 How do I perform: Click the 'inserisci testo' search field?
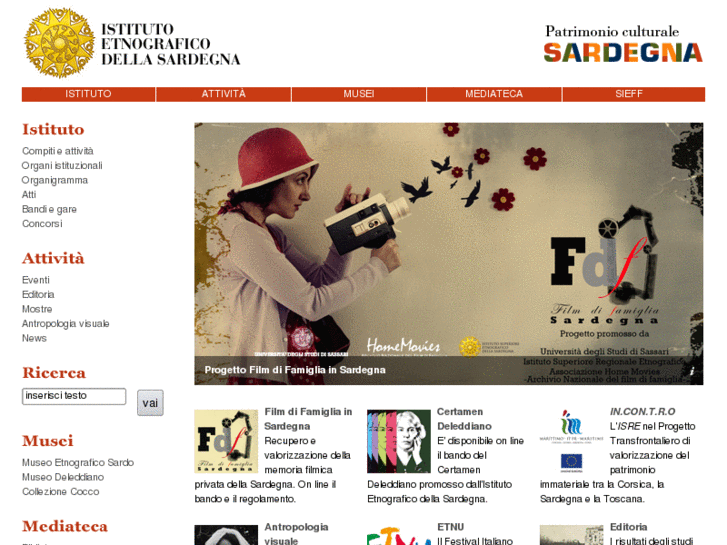pyautogui.click(x=74, y=396)
